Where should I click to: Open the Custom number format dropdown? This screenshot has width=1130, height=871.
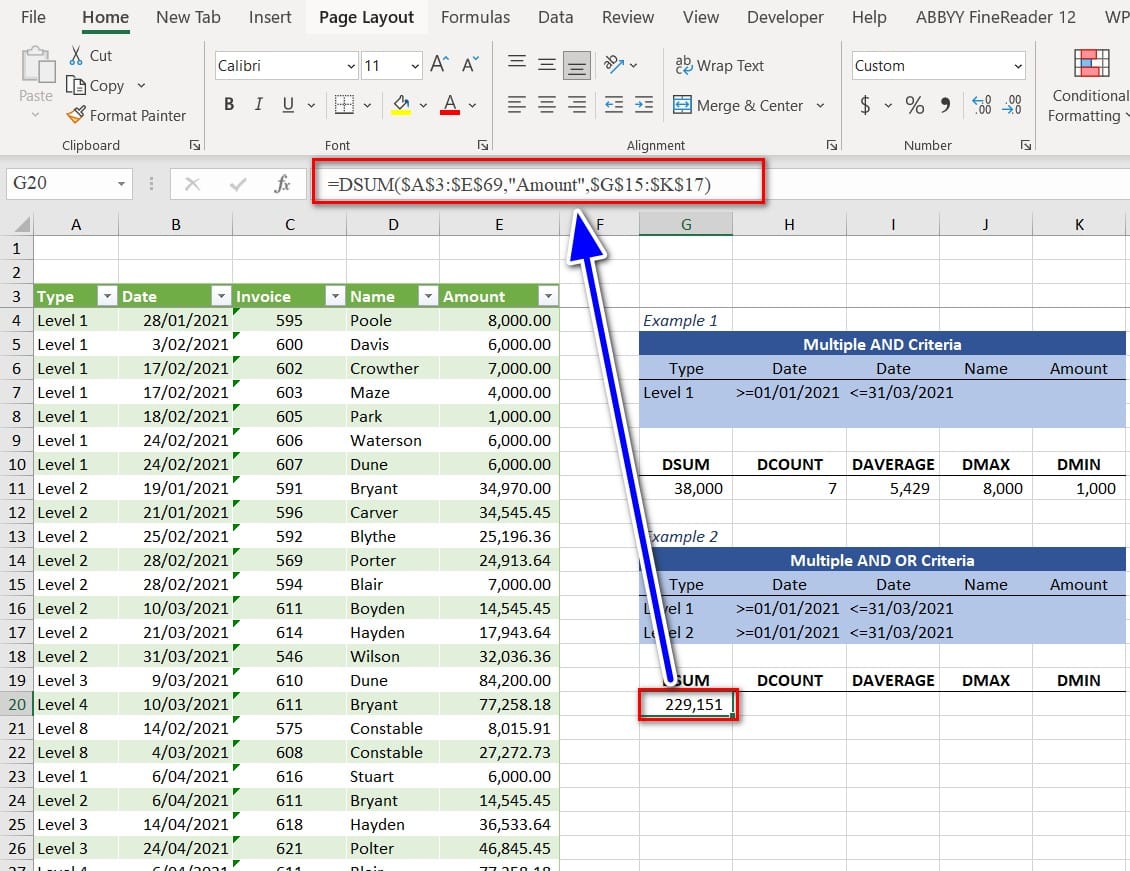pyautogui.click(x=1018, y=66)
